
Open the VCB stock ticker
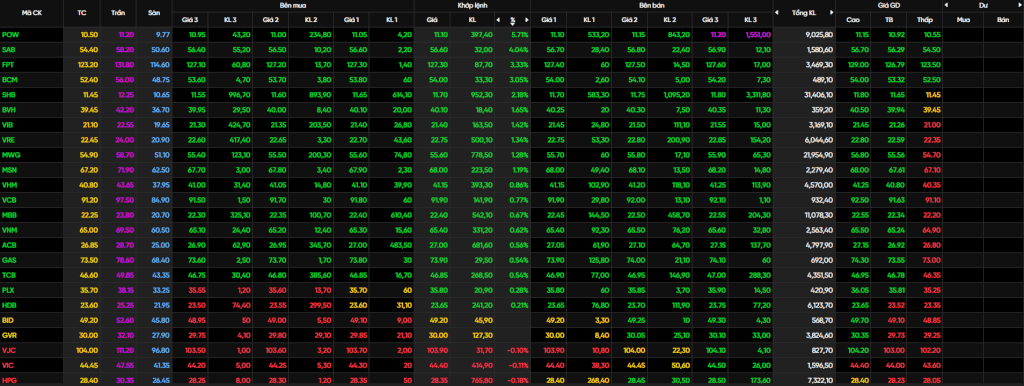click(x=9, y=200)
